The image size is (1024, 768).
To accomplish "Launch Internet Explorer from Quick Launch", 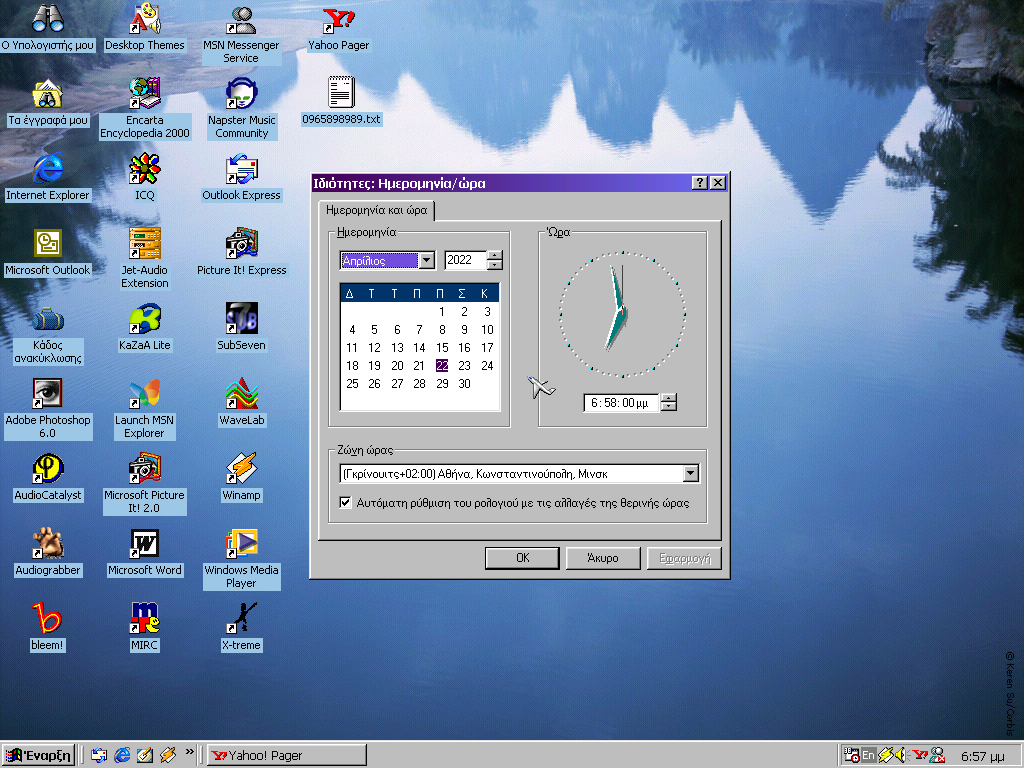I will (x=122, y=756).
